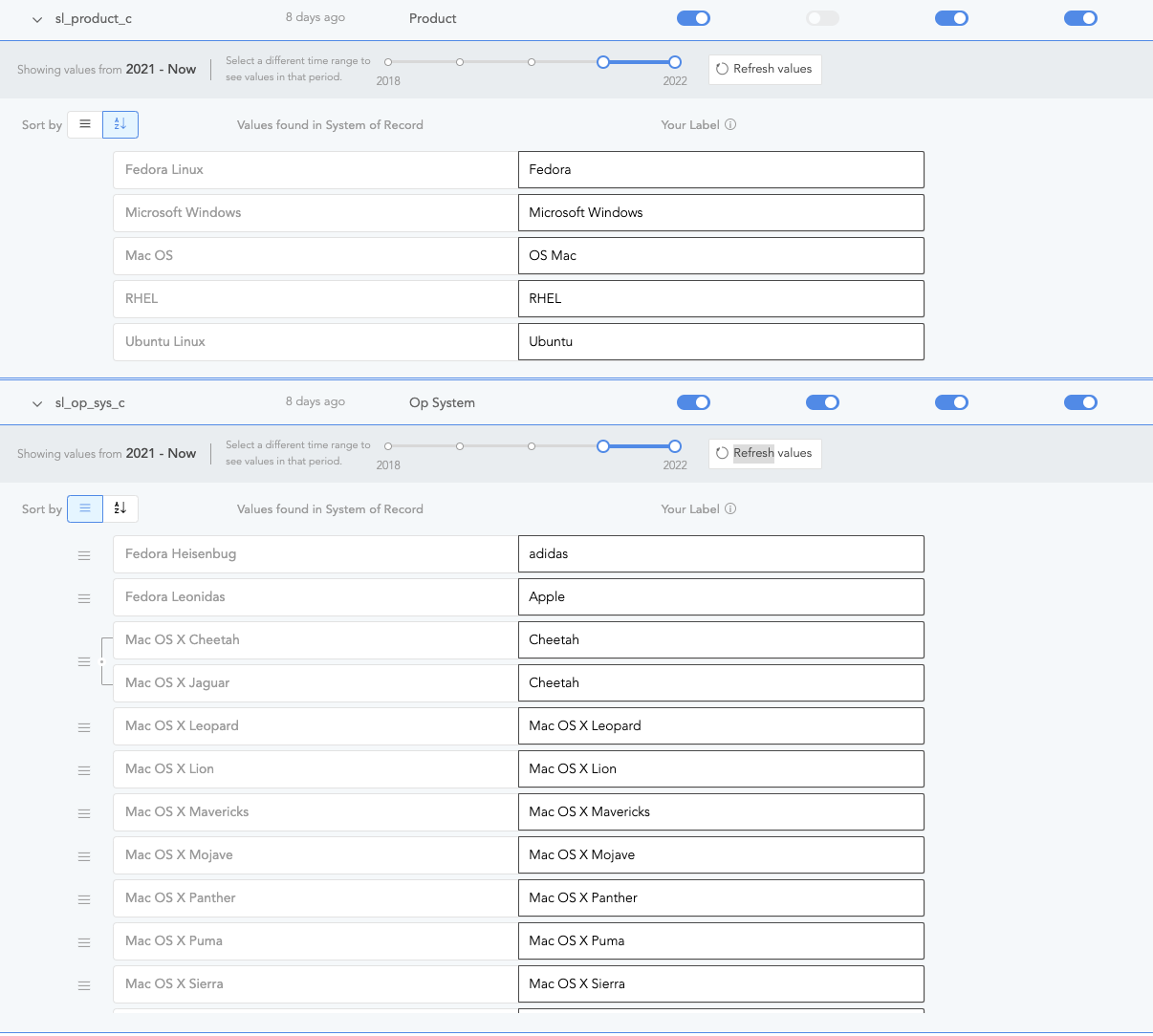This screenshot has height=1036, width=1153.
Task: Enable the greyed-out switch in sl_product_c row
Action: point(822,18)
